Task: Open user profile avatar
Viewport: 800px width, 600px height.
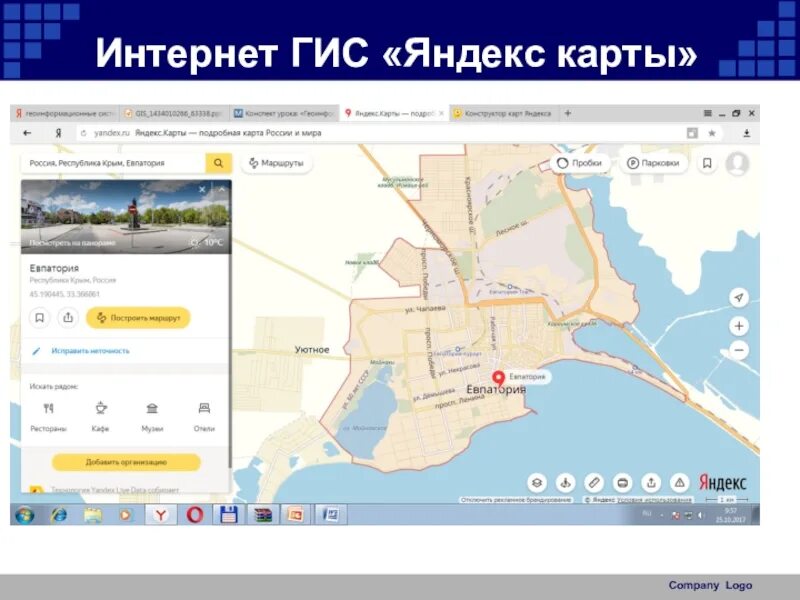Action: [737, 163]
